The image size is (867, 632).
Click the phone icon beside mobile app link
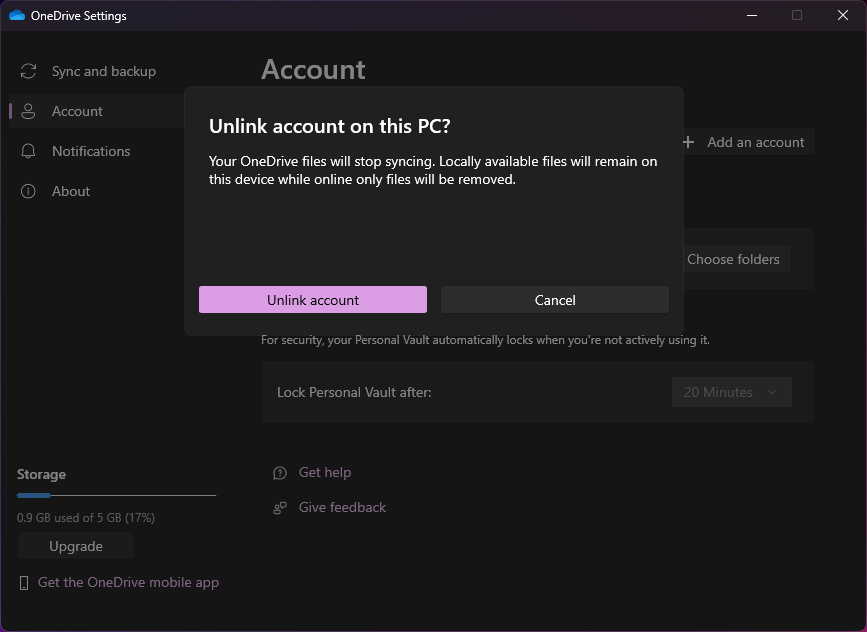point(24,583)
